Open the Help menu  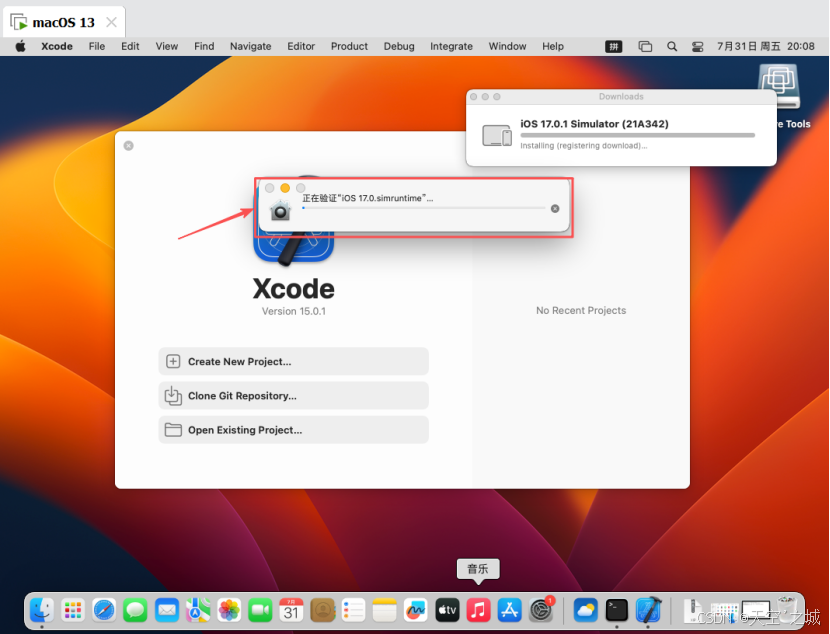tap(553, 46)
